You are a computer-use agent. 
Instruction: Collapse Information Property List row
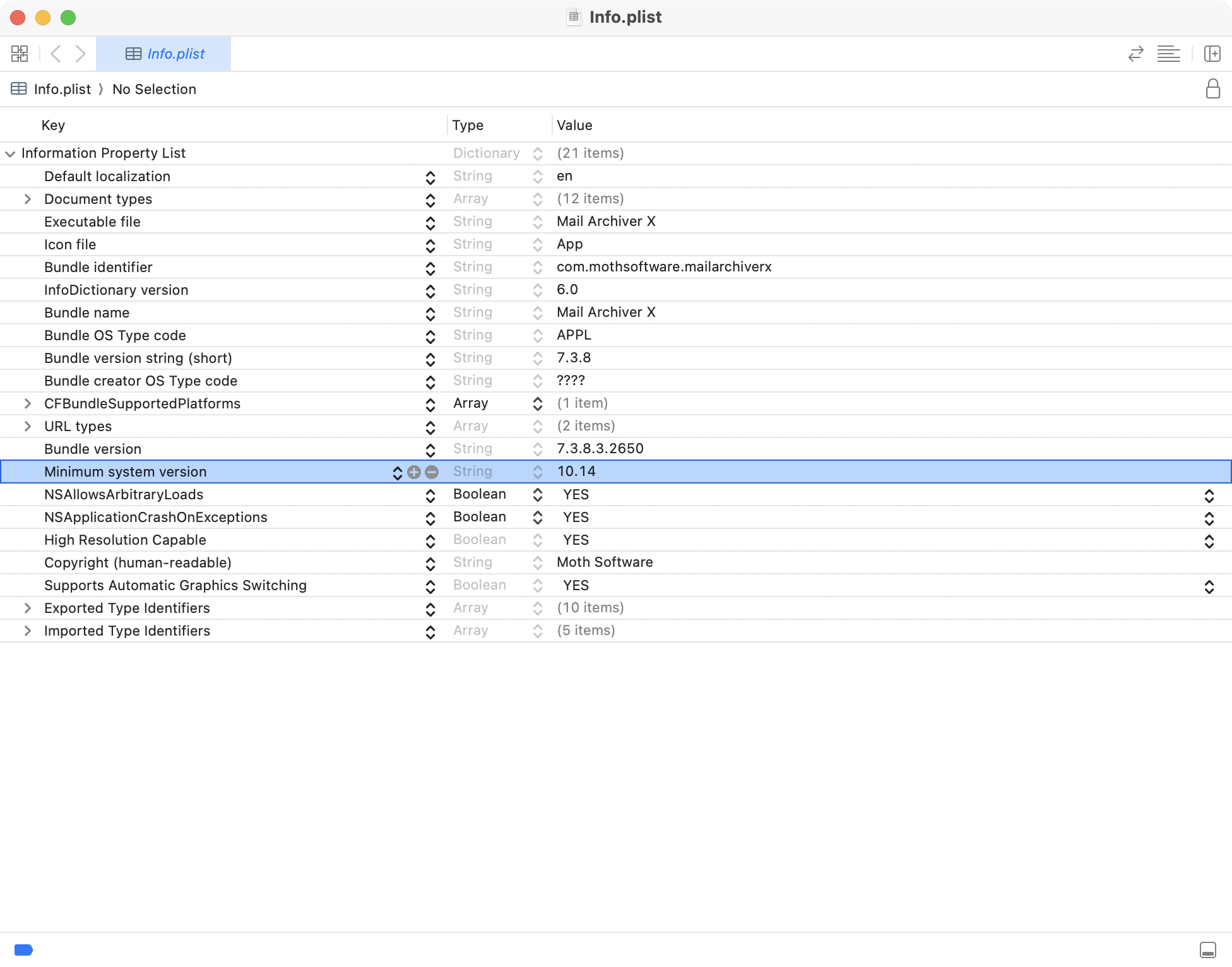pyautogui.click(x=10, y=153)
